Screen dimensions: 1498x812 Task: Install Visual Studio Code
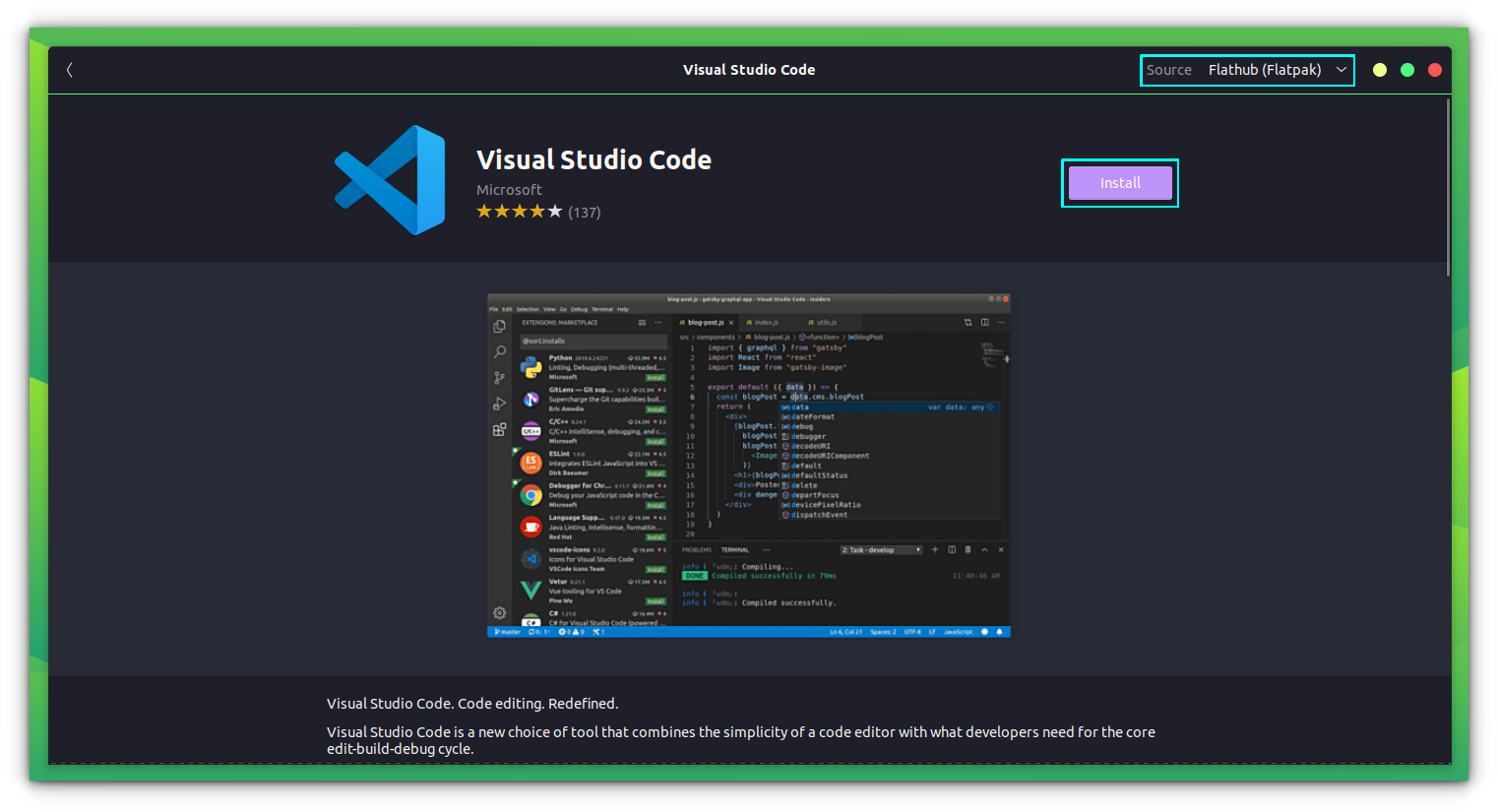[x=1120, y=183]
